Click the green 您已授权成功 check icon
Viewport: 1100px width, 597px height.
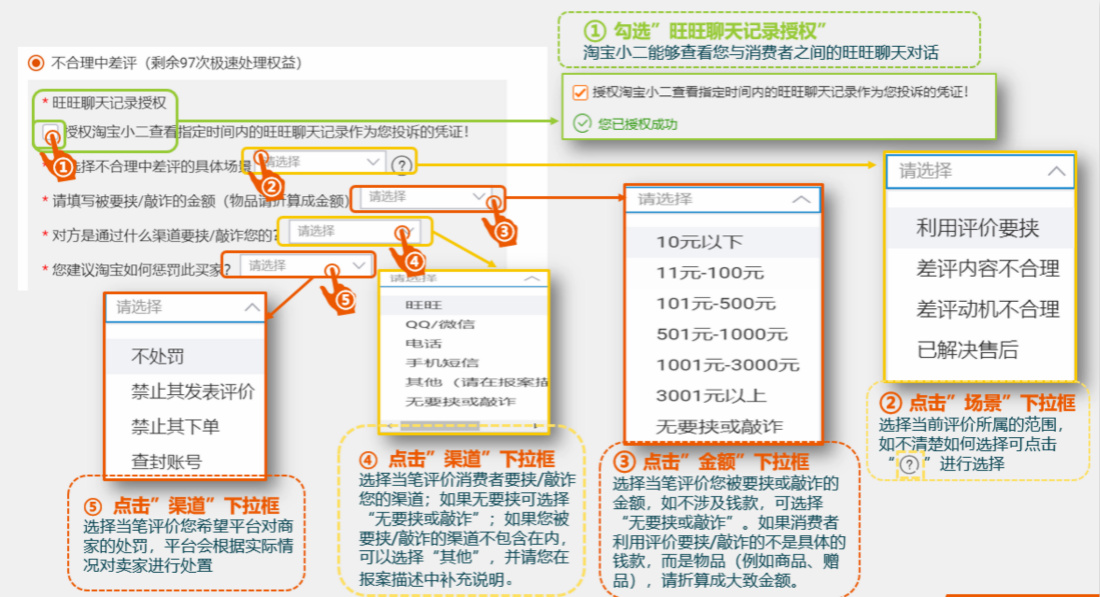click(582, 123)
